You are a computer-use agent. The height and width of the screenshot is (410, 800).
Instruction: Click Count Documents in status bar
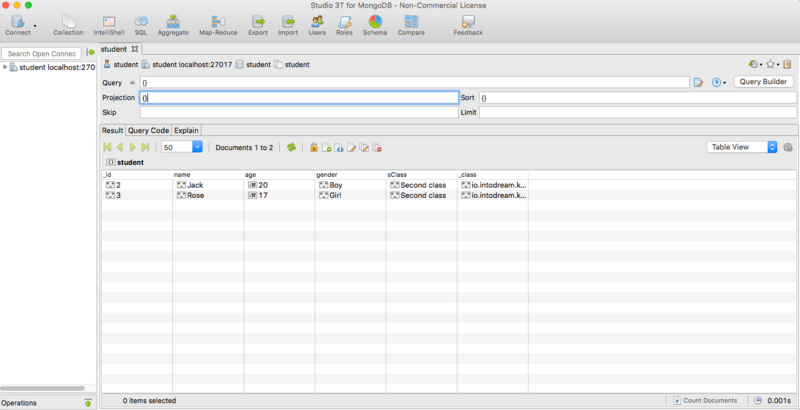coord(708,400)
